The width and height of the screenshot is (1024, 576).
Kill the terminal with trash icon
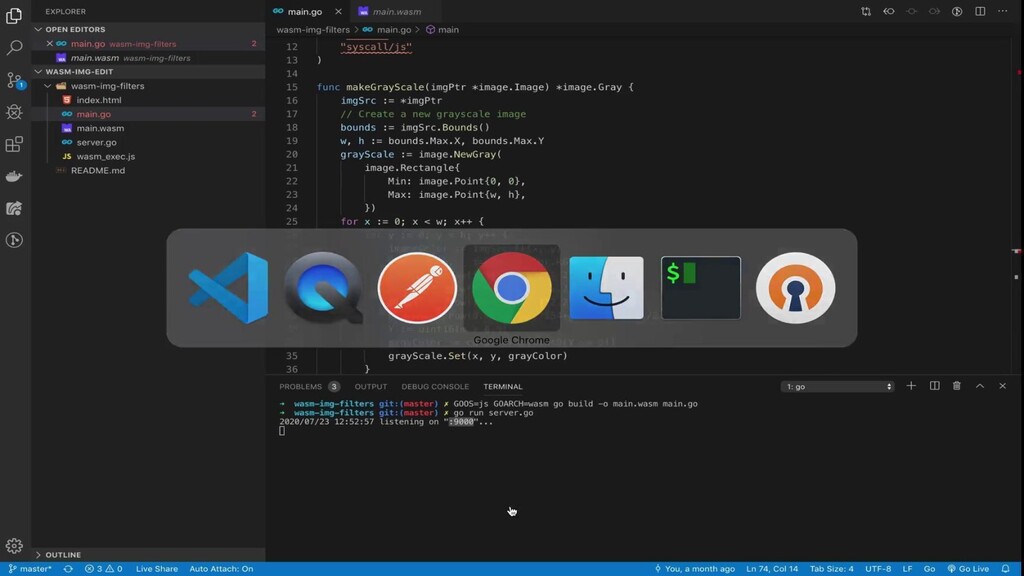[x=957, y=386]
